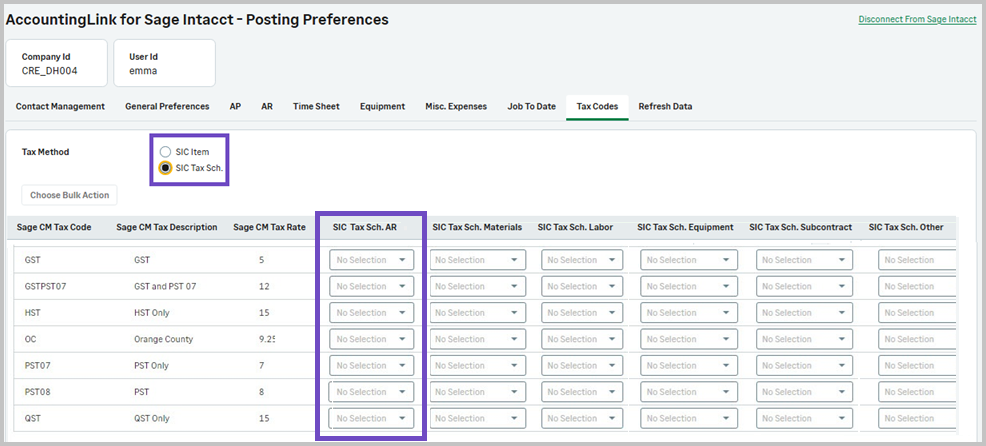Screen dimensions: 986x446
Task: Click the Orange County description cell
Action: point(163,339)
